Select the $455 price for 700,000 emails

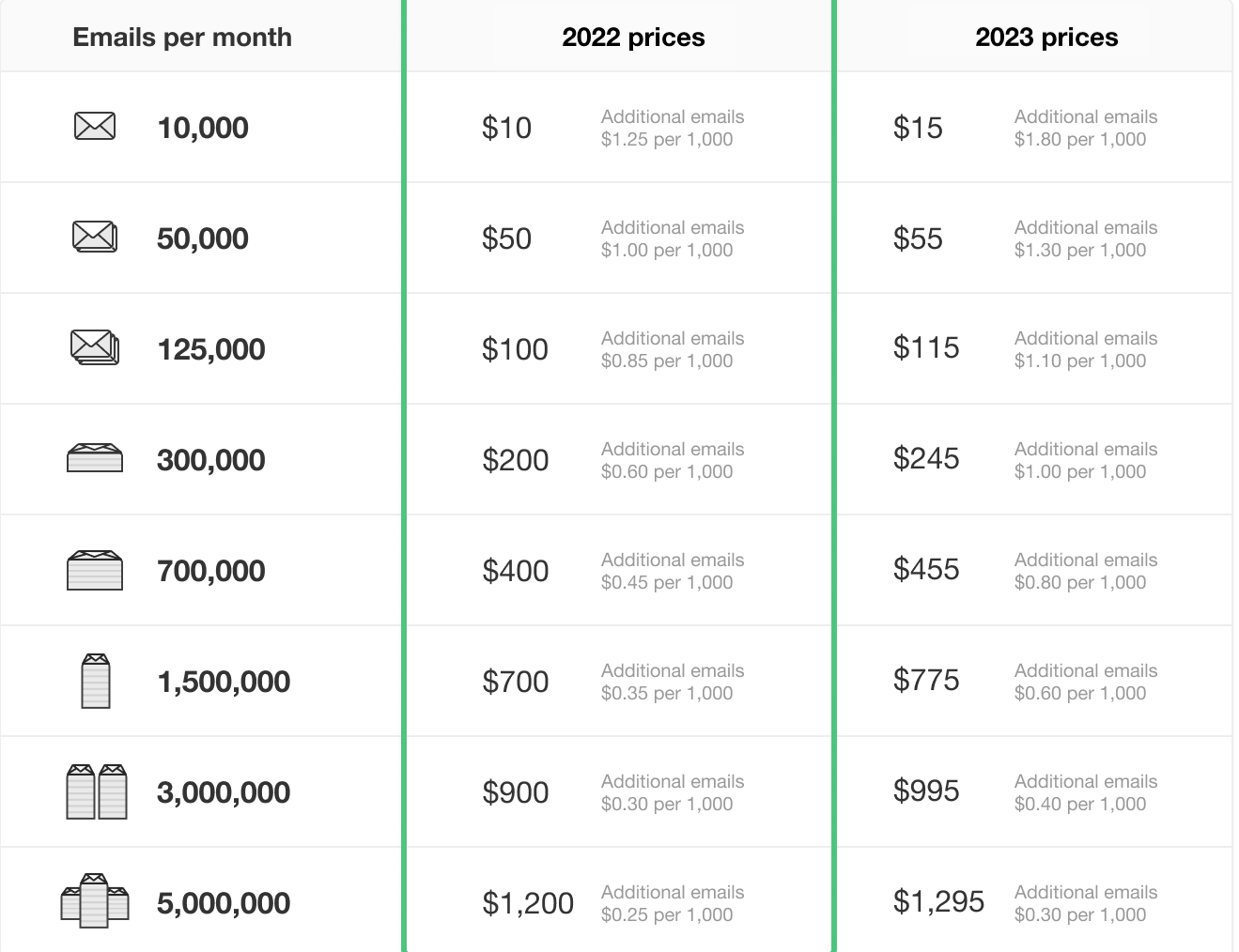pos(926,569)
